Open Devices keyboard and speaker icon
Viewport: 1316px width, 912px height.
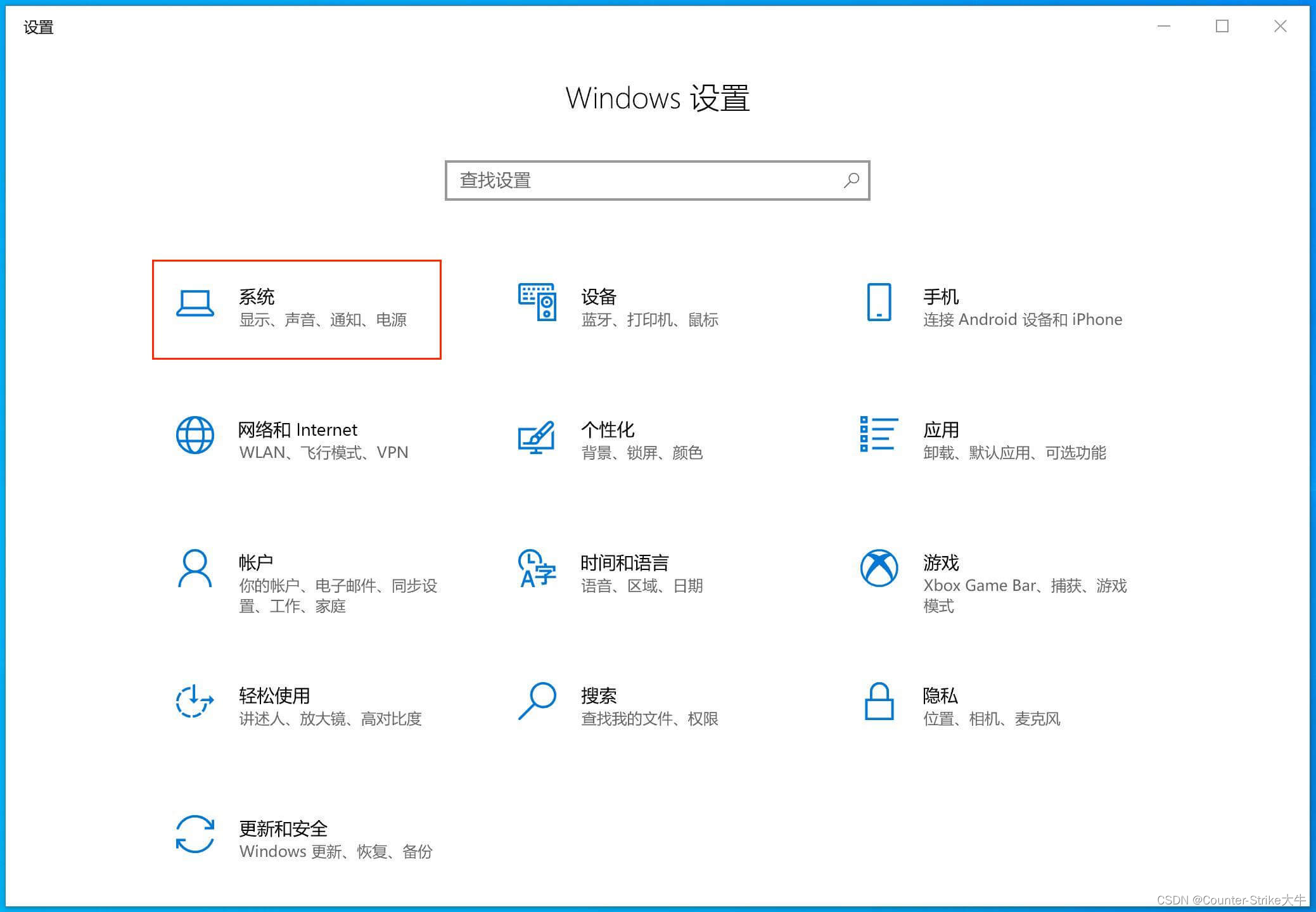coord(537,302)
